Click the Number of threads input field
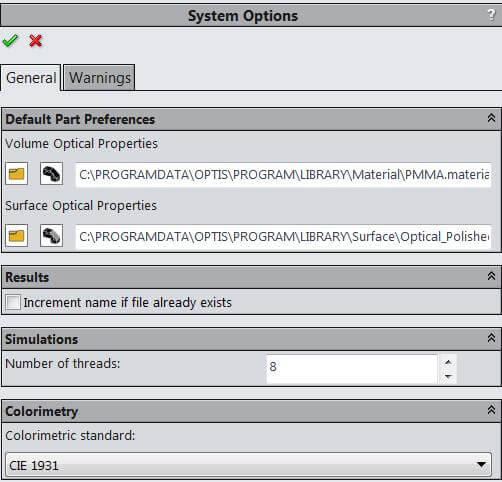Viewport: 502px width, 482px height. coord(352,369)
